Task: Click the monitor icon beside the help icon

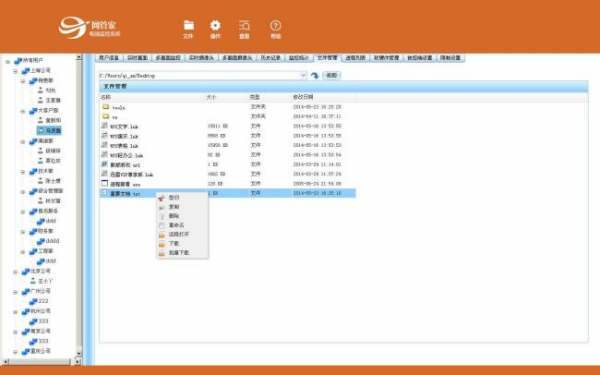Action: pos(245,26)
